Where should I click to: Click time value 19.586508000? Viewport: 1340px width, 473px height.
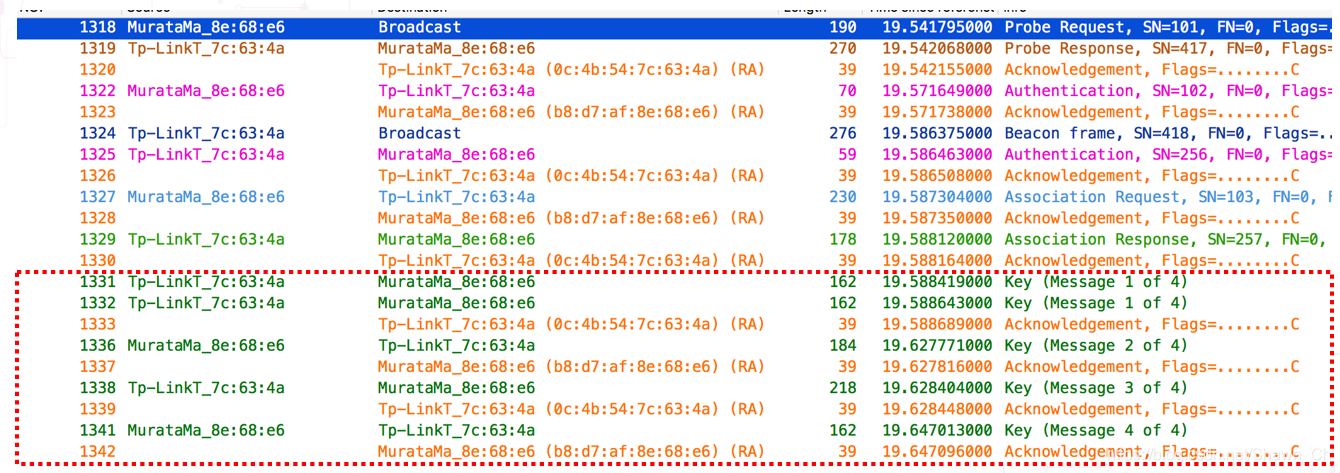pyautogui.click(x=938, y=176)
